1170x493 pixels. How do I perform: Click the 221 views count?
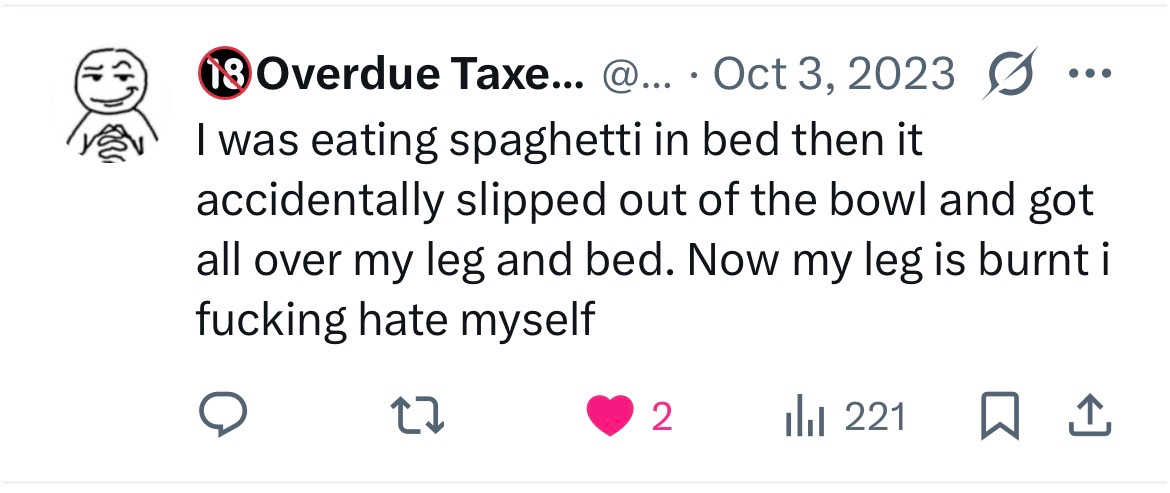tap(875, 417)
